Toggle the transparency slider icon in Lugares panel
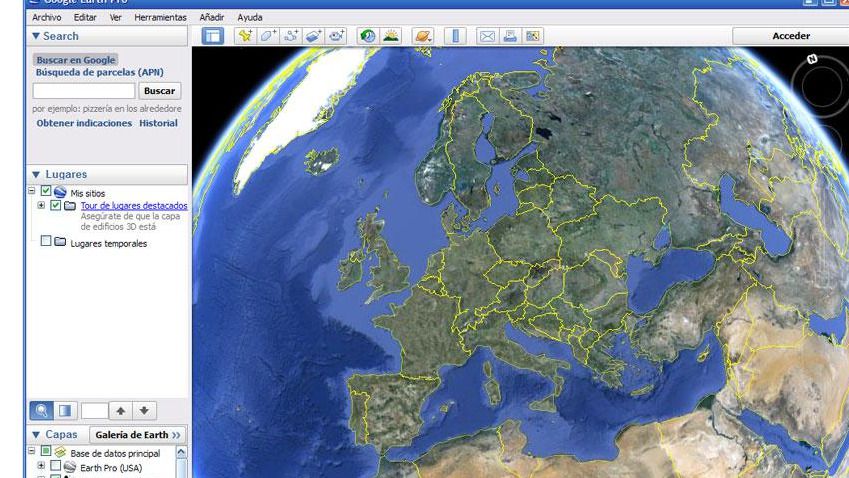This screenshot has width=849, height=478. [65, 411]
